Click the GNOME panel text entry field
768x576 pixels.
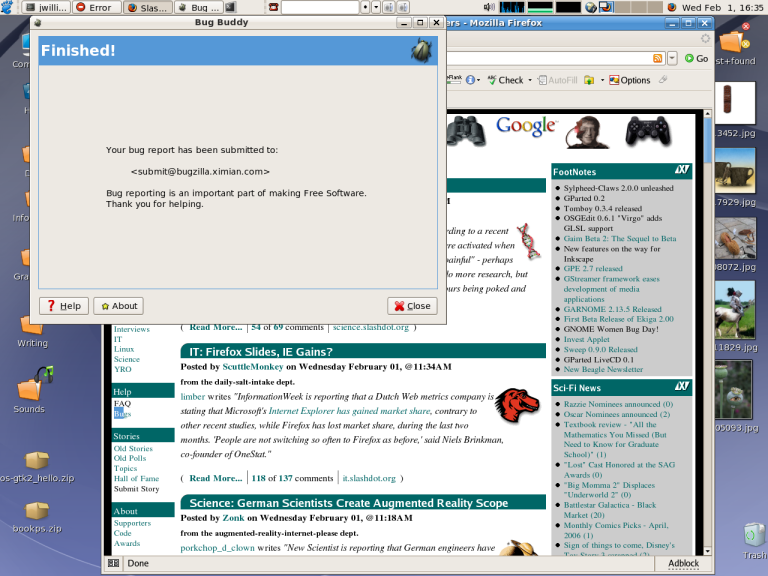320,7
